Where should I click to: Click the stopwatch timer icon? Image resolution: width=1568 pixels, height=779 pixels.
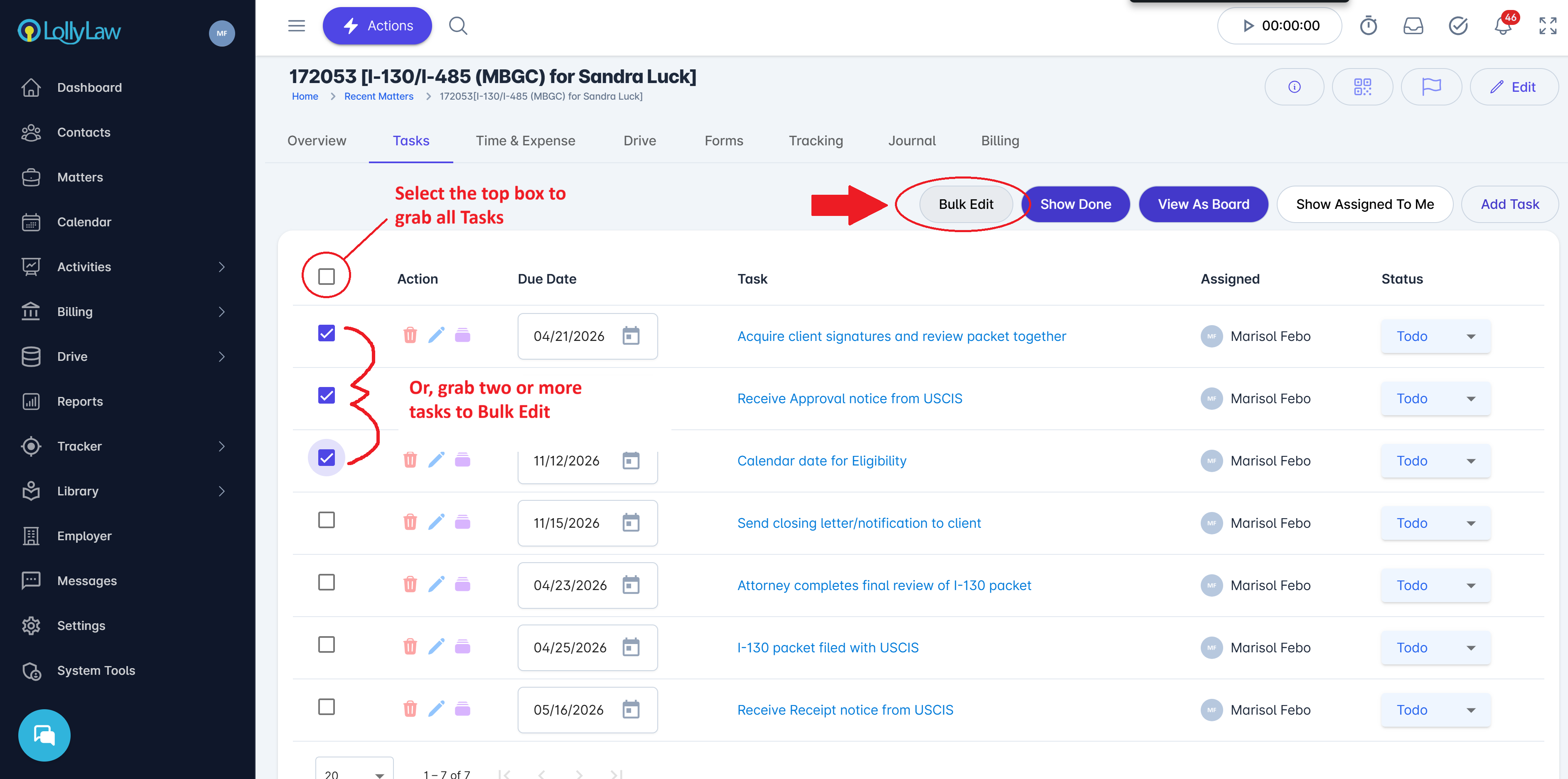[x=1368, y=26]
